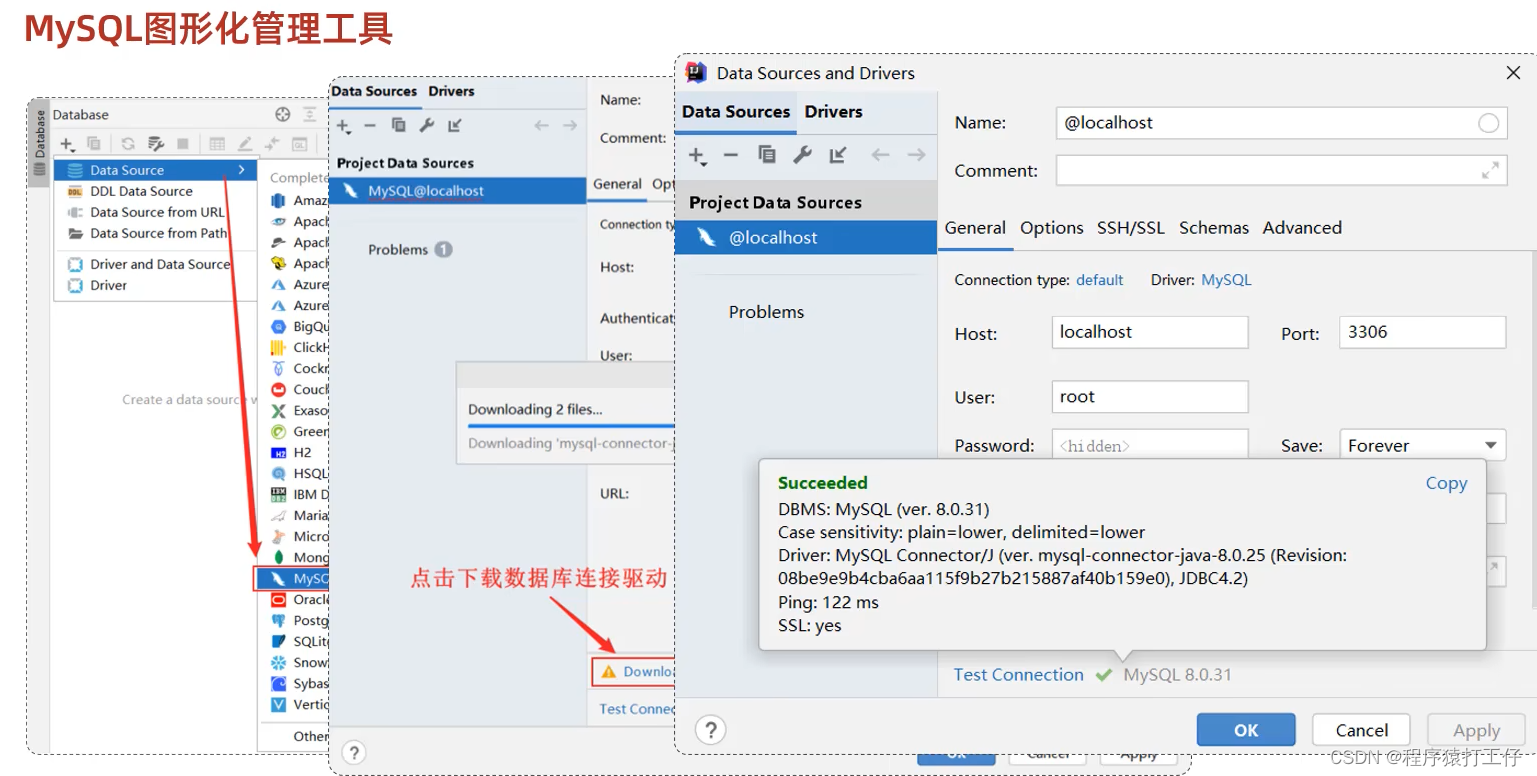Screen dimensions: 1537x776
Task: Switch to Drivers tab in front dialog
Action: 833,112
